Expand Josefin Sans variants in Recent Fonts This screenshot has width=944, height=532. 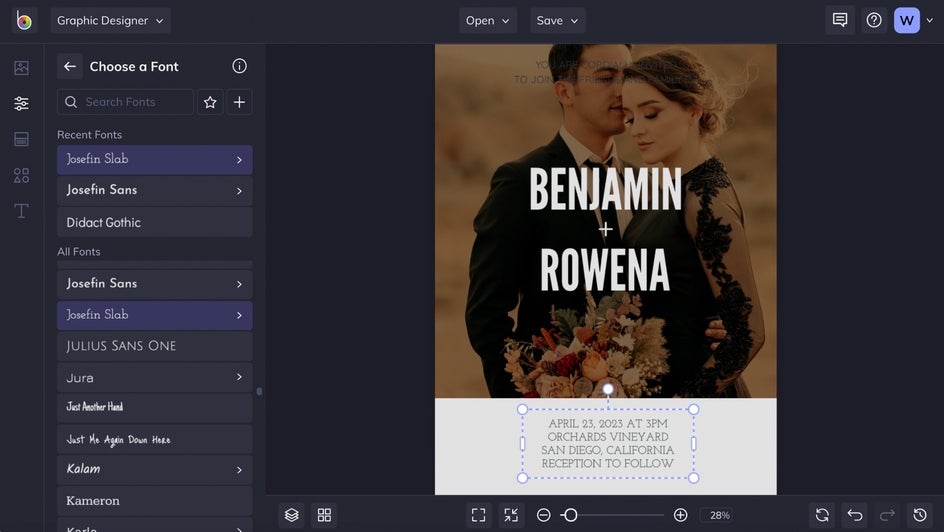[239, 191]
